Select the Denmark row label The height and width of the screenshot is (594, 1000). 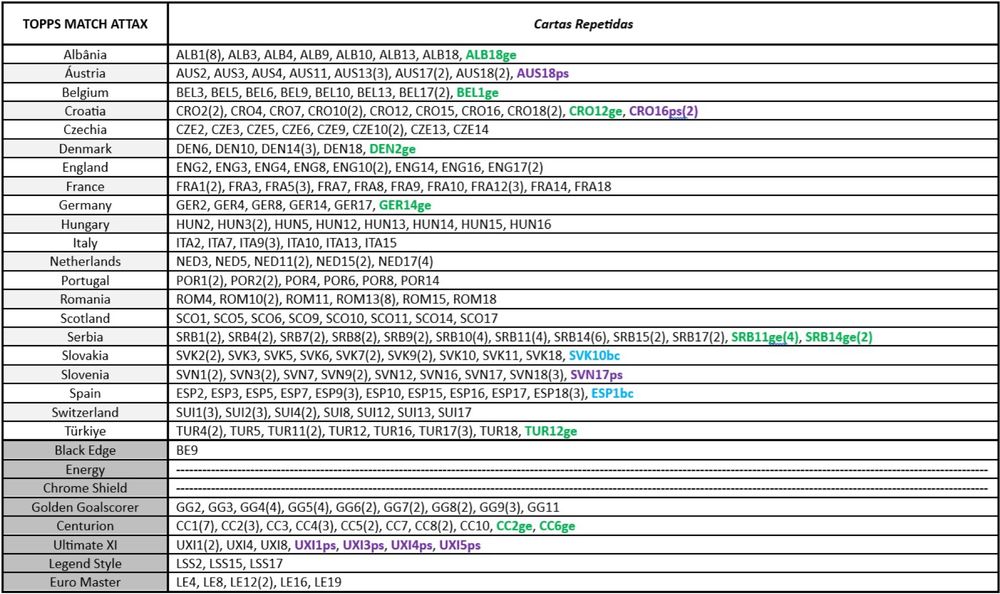pyautogui.click(x=85, y=149)
